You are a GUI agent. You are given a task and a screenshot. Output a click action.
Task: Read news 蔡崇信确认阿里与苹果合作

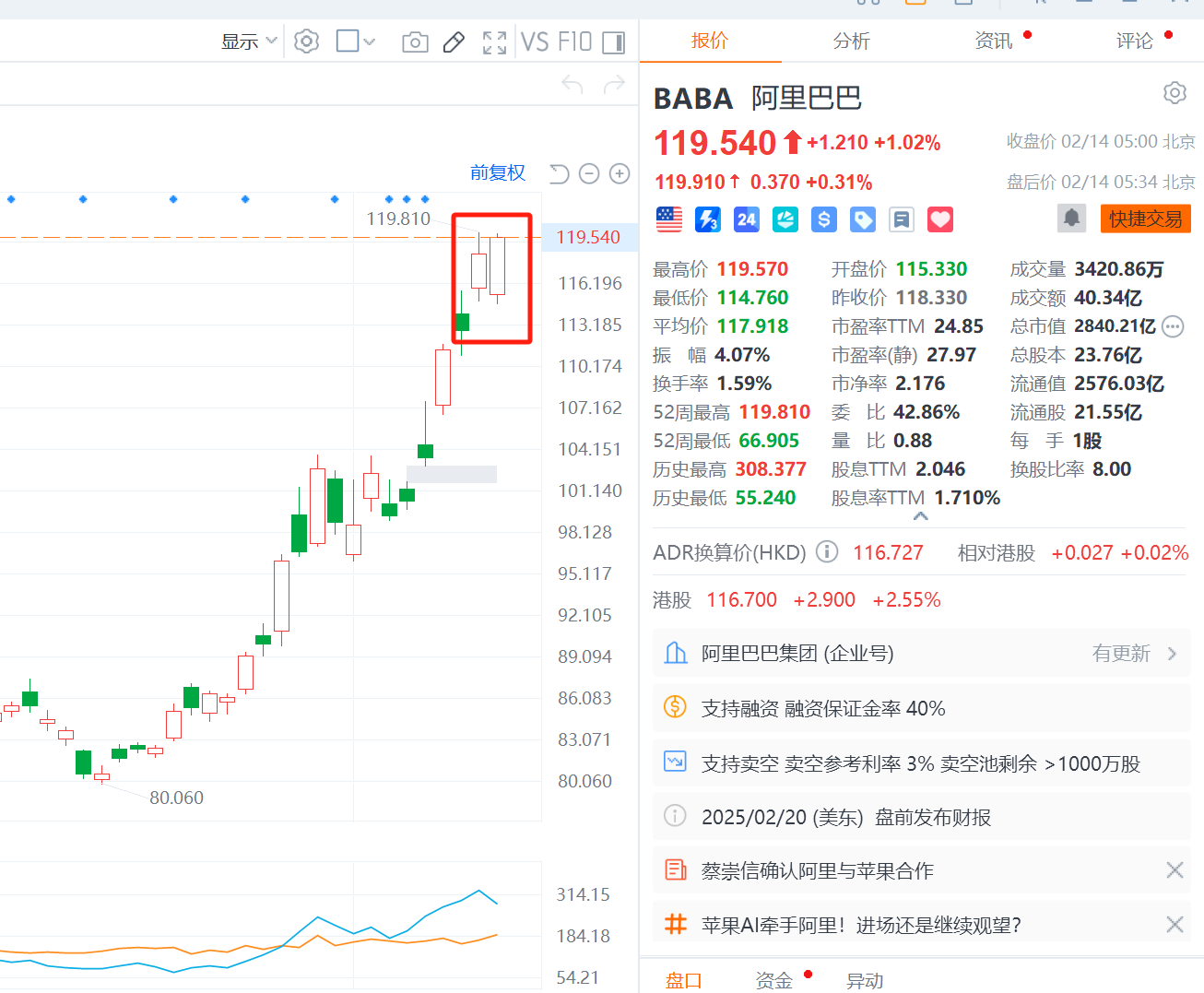[818, 870]
